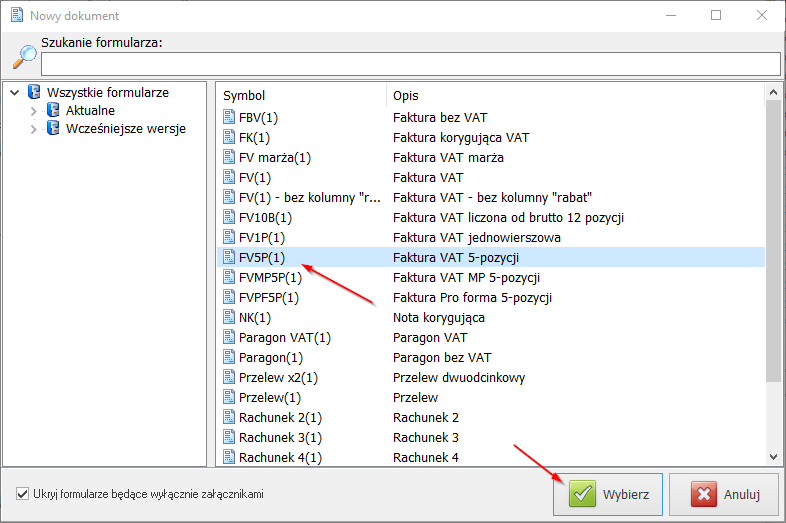Expand the Aktualne tree branch
This screenshot has width=786, height=523.
[34, 111]
